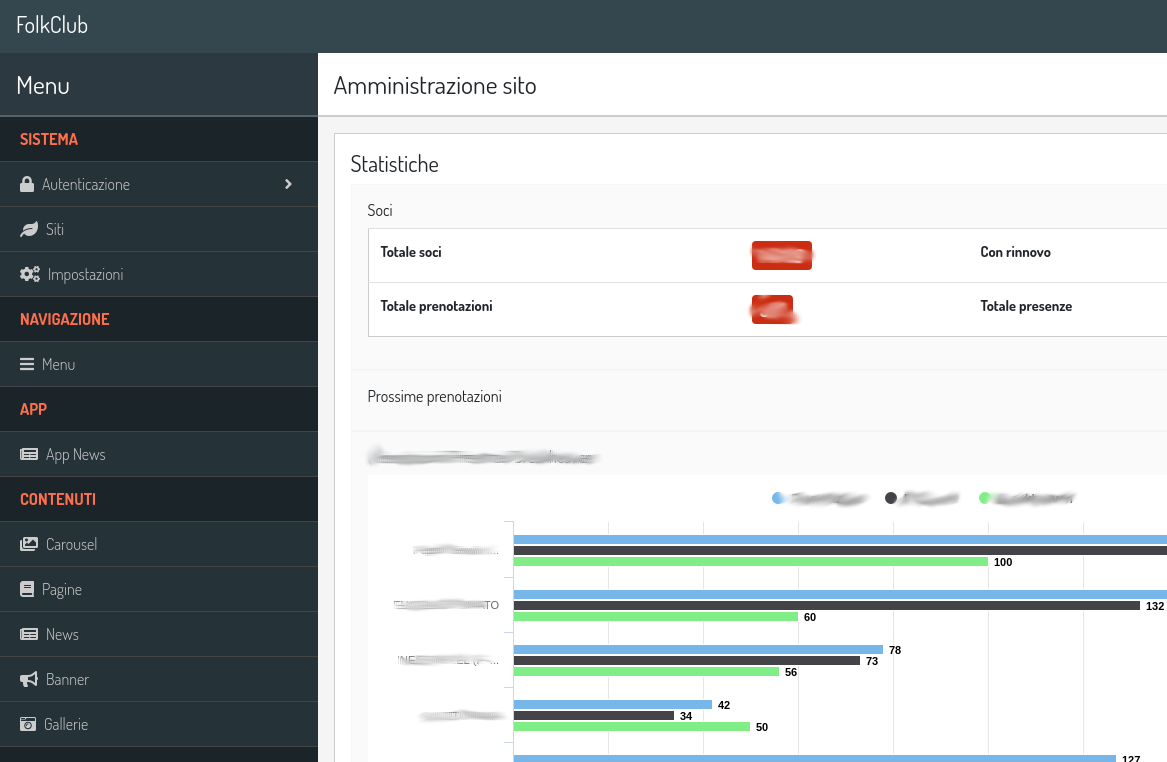Click the dark bar labeled 73
1167x762 pixels.
(x=686, y=661)
